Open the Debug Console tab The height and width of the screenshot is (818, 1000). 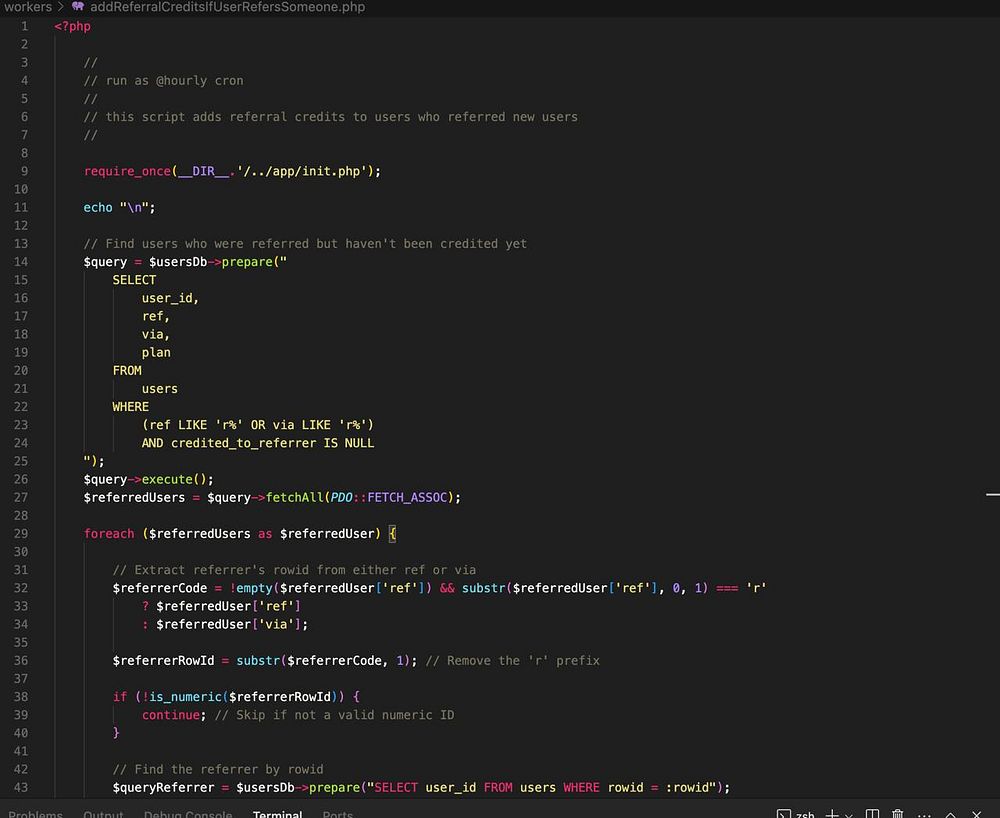(187, 814)
